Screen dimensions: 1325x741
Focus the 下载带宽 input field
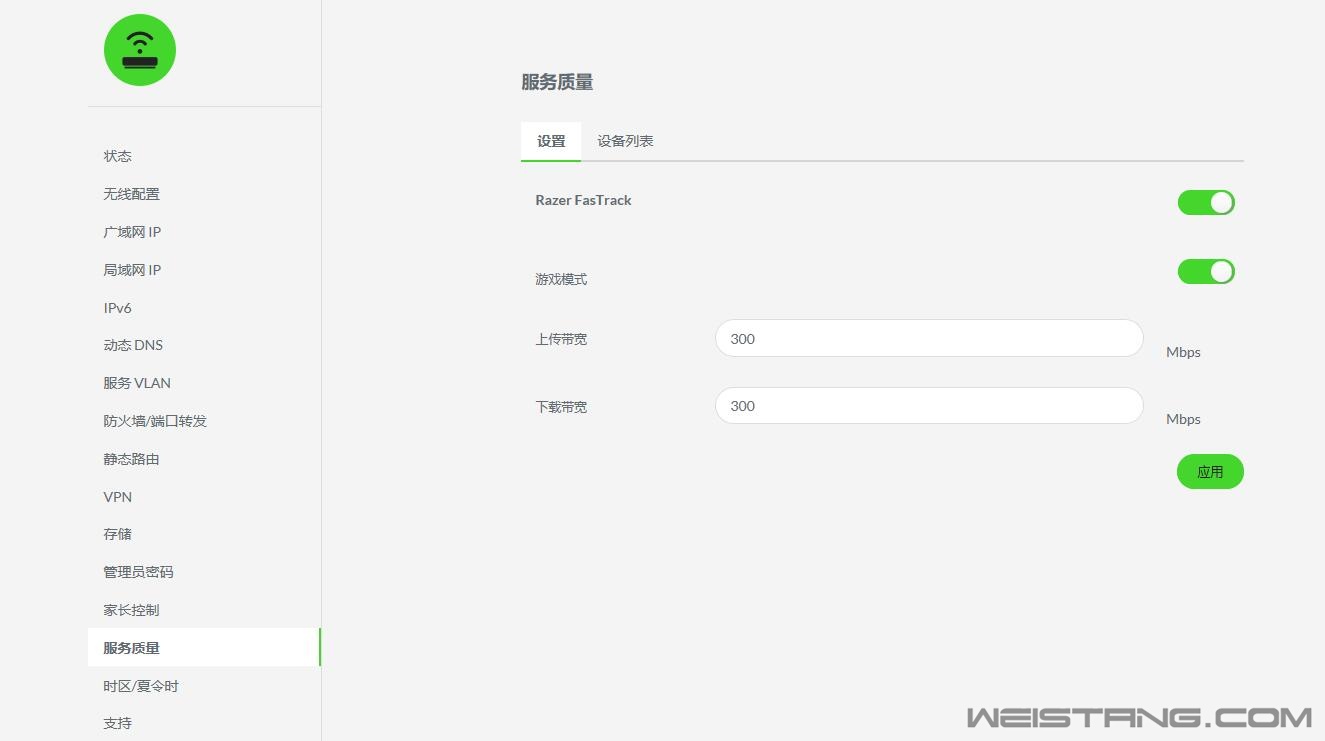click(x=928, y=406)
